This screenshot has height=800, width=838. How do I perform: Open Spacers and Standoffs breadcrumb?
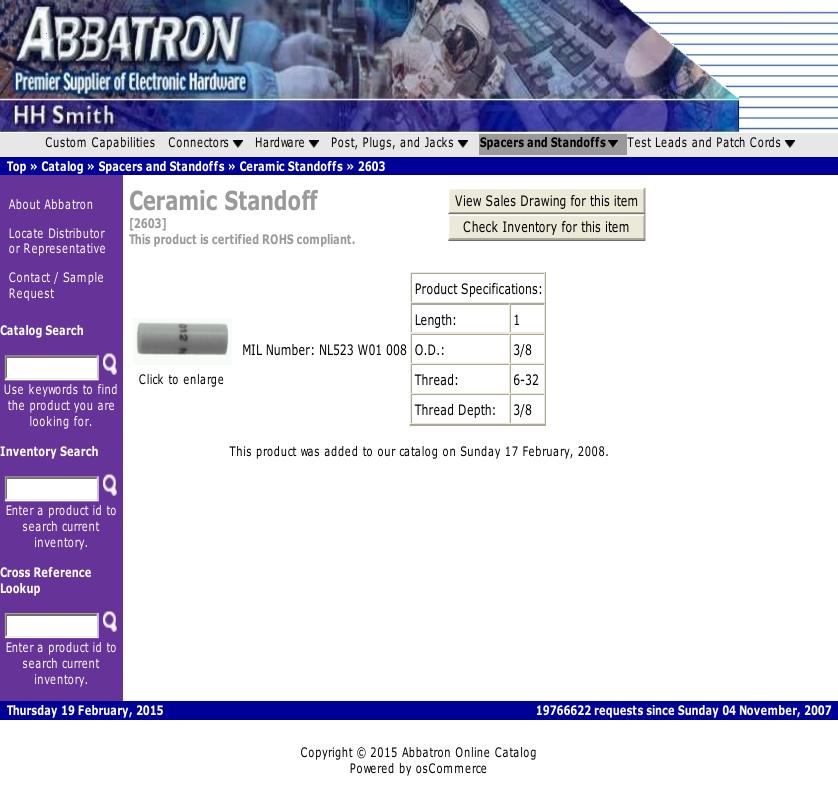(161, 167)
